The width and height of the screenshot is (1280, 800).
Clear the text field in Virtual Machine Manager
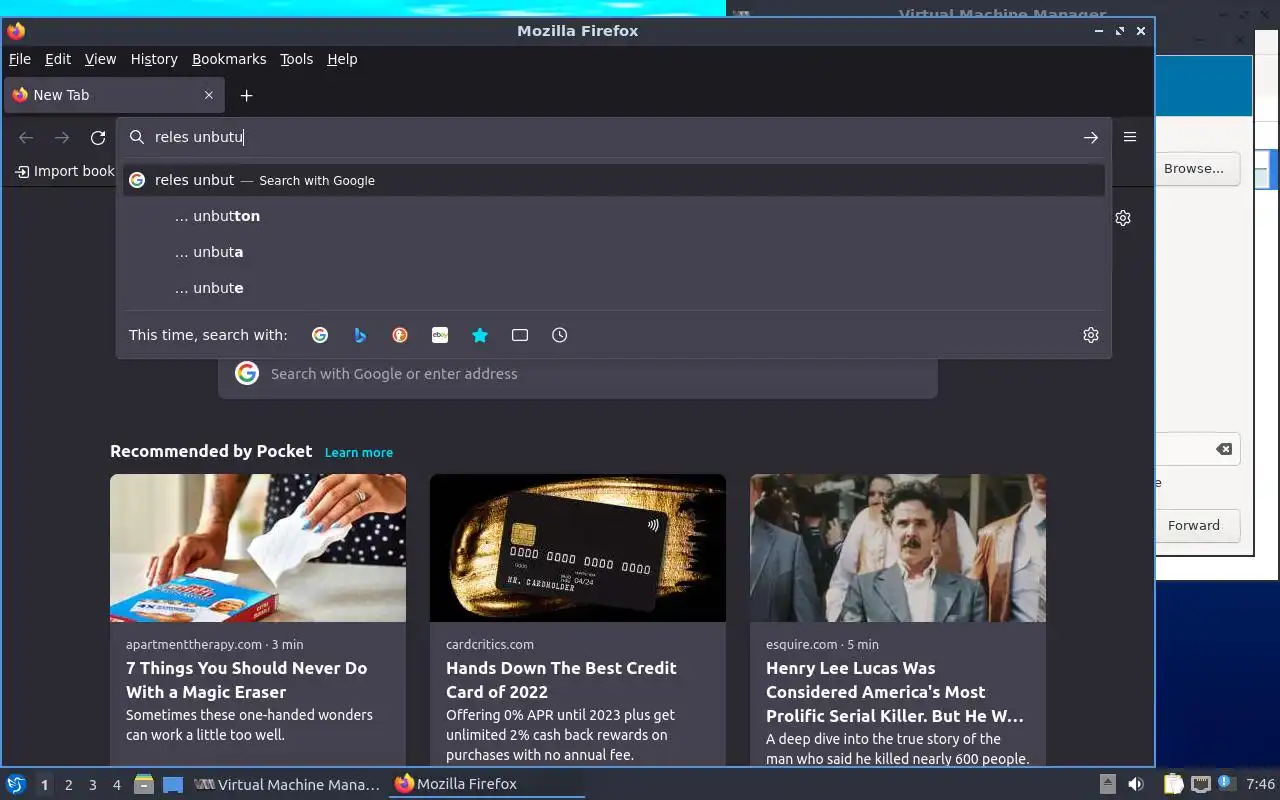tap(1224, 449)
